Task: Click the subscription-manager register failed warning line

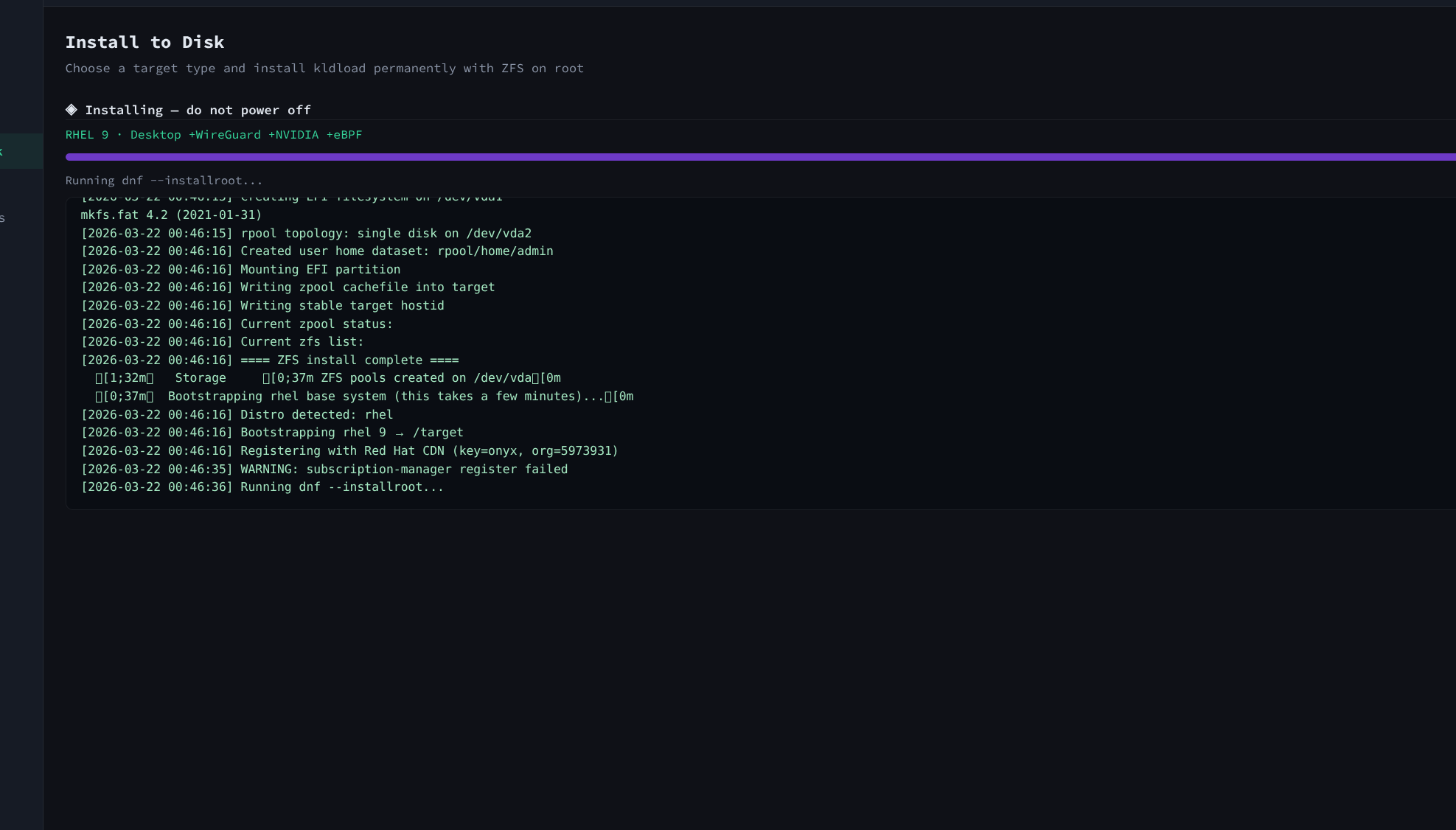Action: click(324, 470)
